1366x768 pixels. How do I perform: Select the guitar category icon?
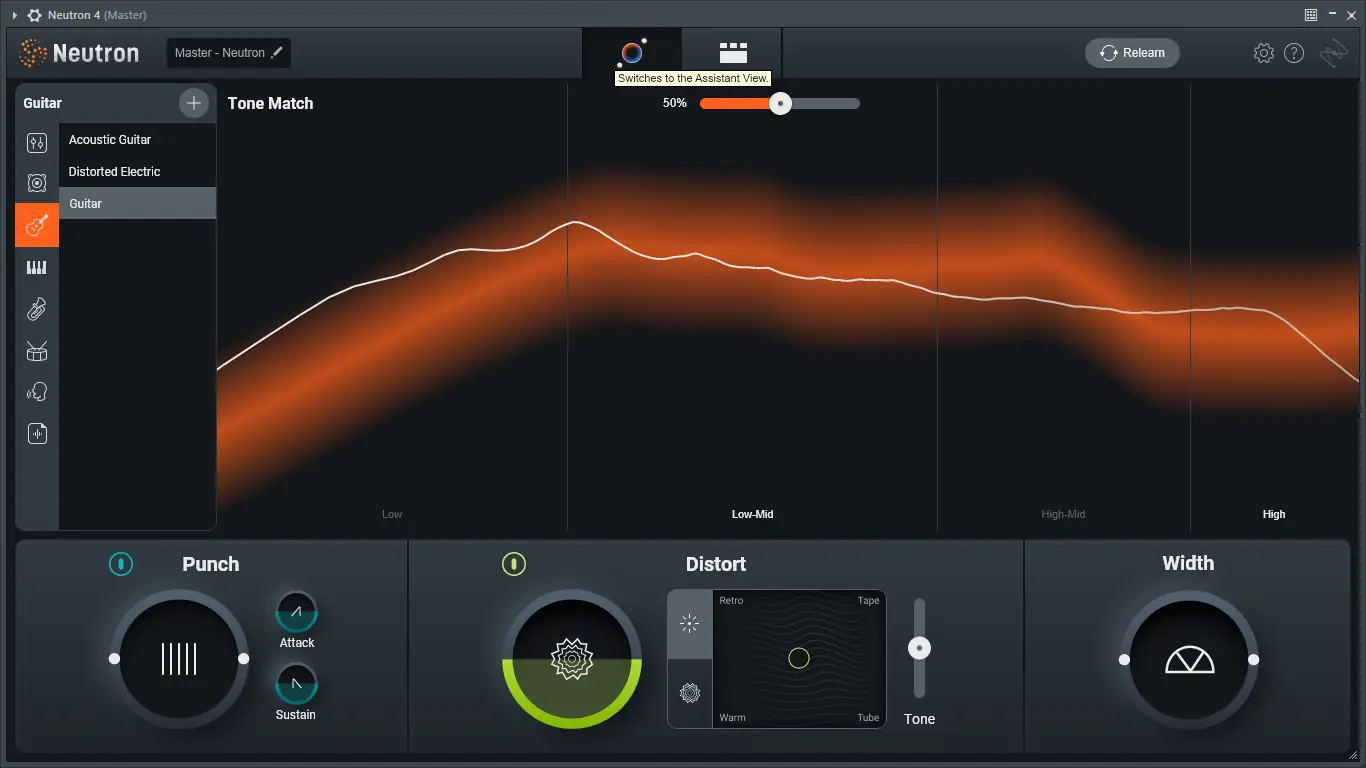click(x=37, y=225)
